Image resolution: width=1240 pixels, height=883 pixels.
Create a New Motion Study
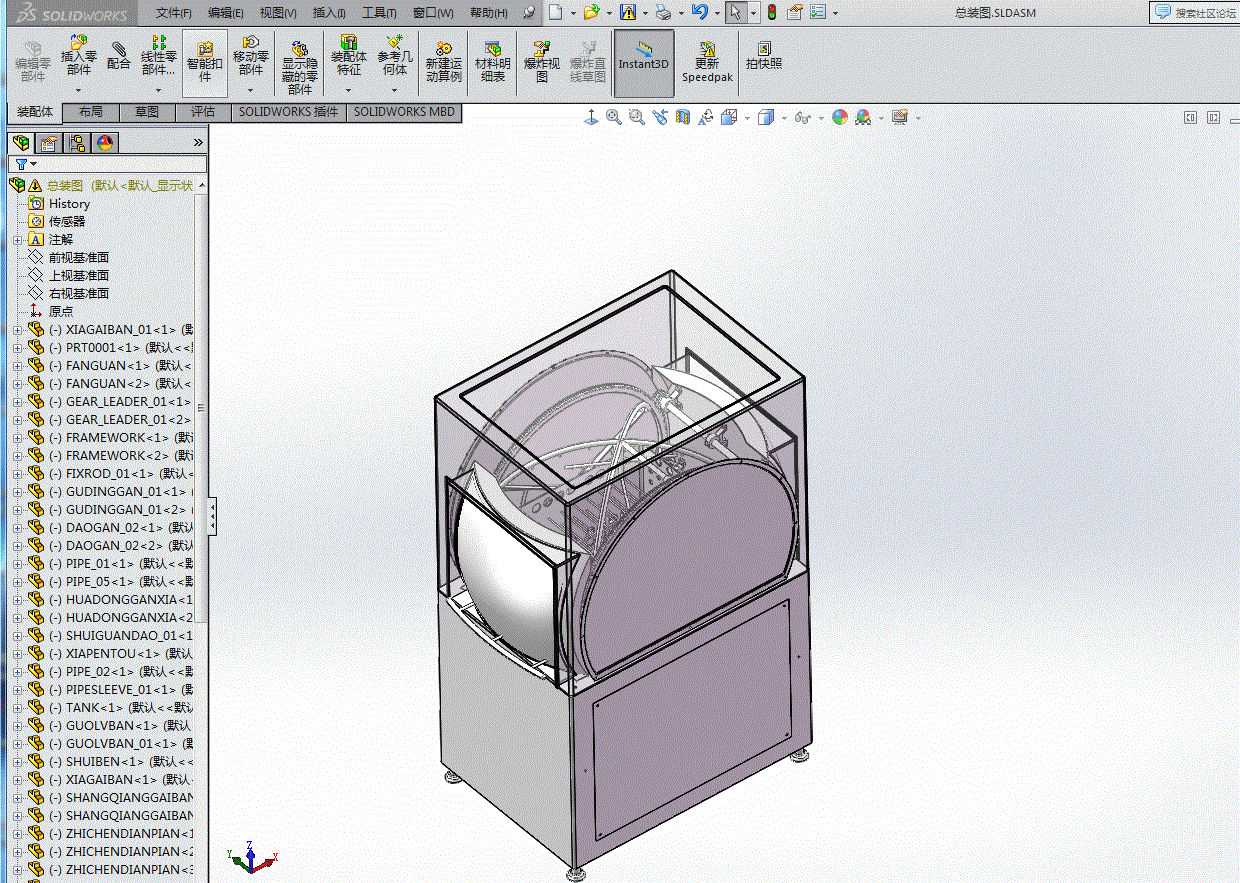coord(444,61)
